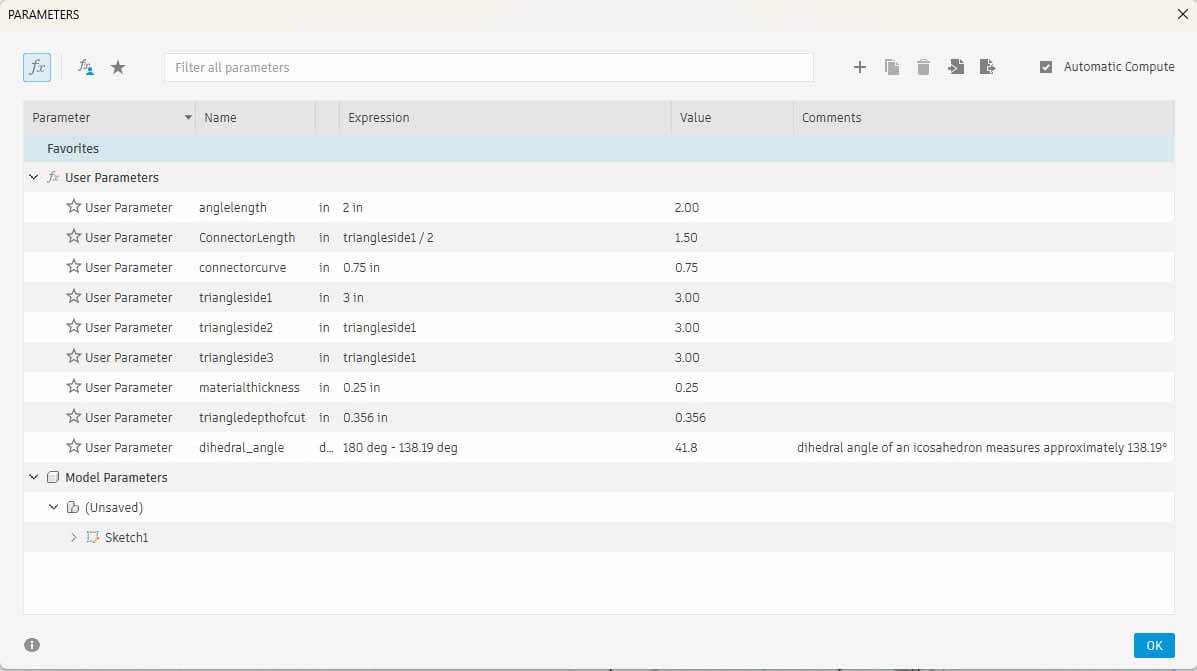
Task: Click the Comments column header
Action: pyautogui.click(x=983, y=118)
